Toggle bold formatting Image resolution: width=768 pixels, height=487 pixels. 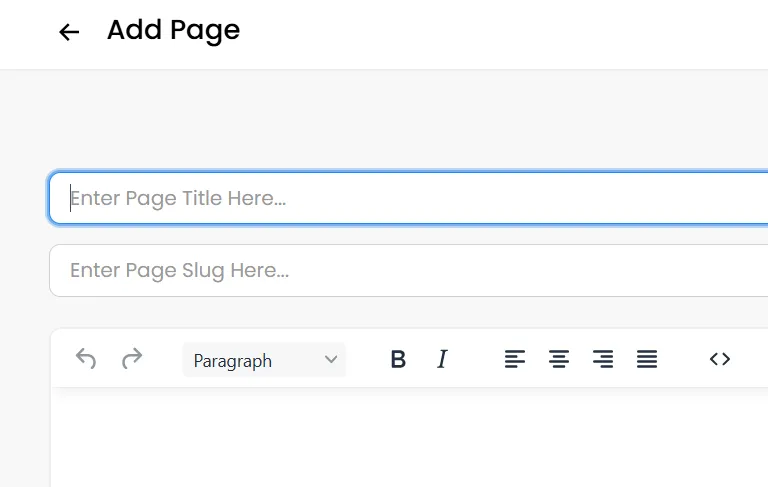(398, 359)
